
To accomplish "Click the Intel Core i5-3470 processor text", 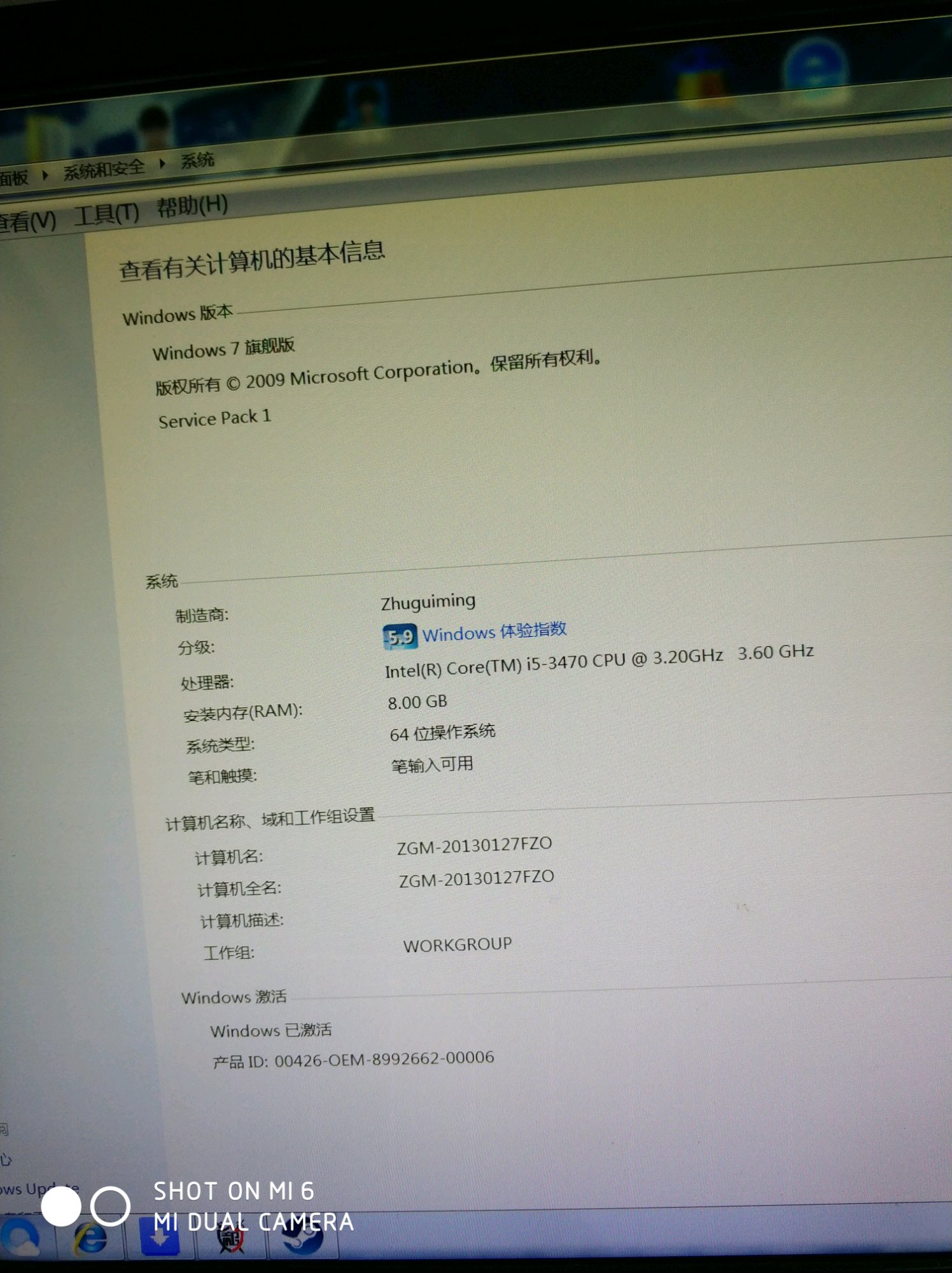I will click(599, 661).
